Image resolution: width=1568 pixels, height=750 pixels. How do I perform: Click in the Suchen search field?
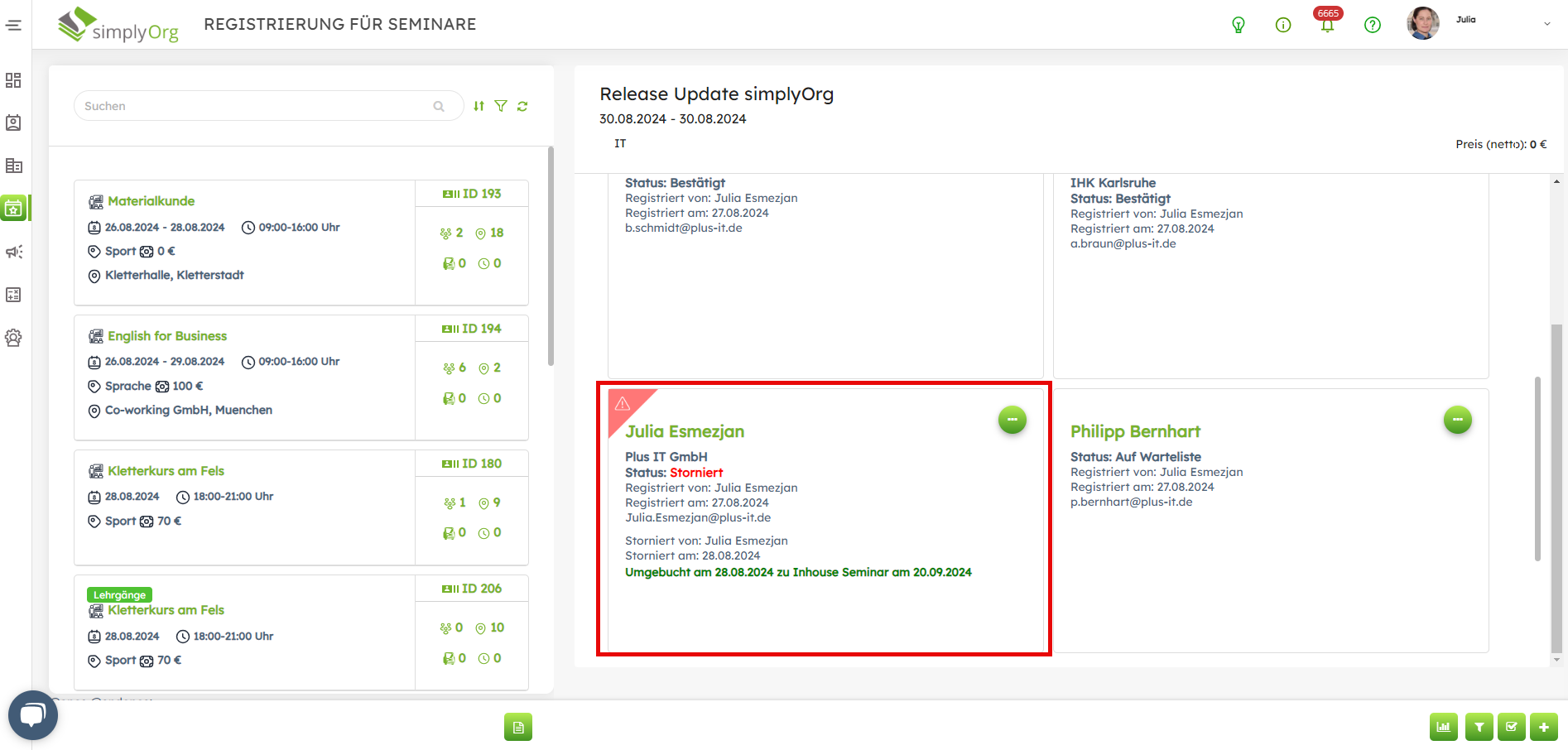tap(257, 106)
